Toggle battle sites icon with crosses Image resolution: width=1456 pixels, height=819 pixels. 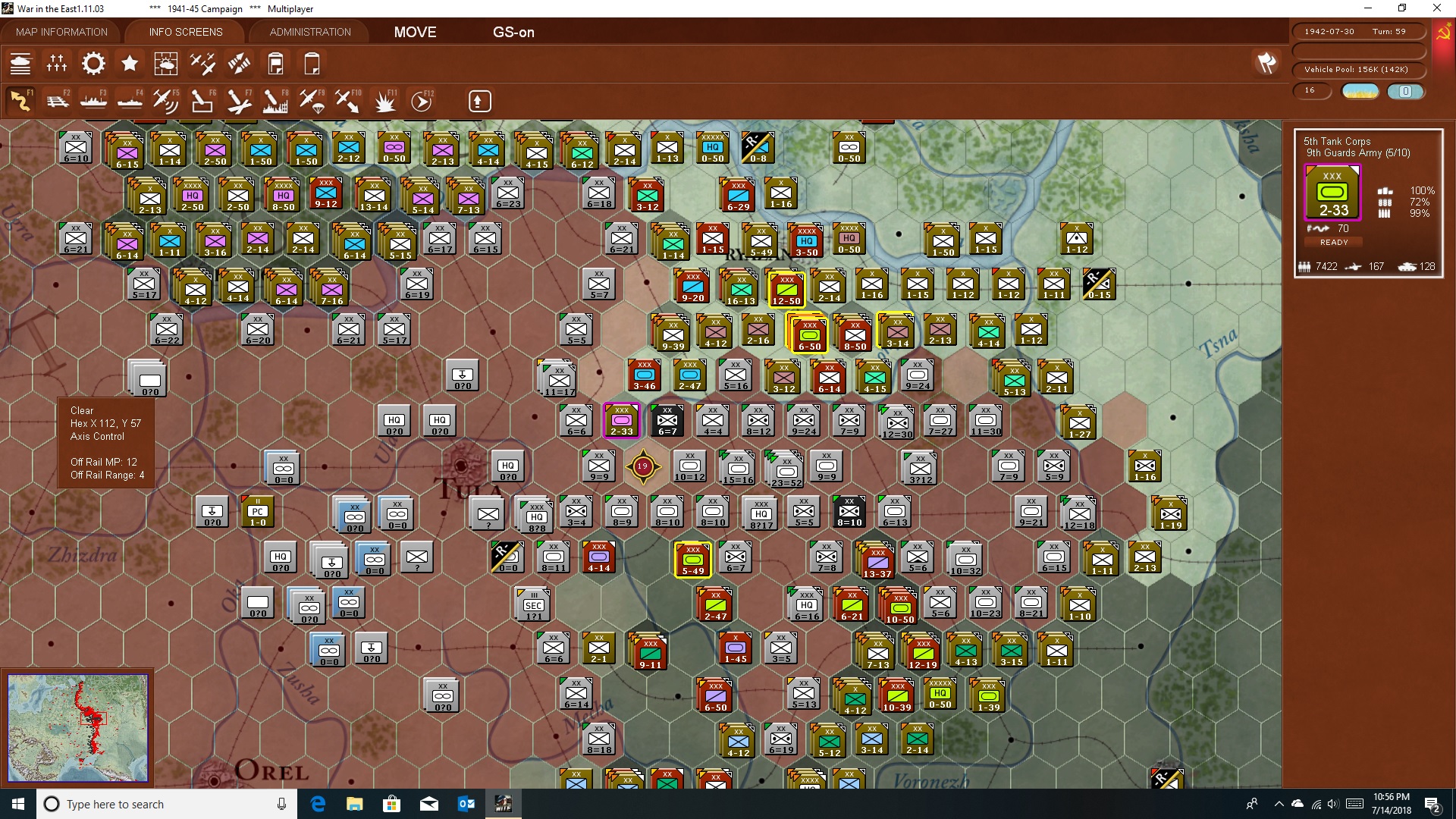57,64
